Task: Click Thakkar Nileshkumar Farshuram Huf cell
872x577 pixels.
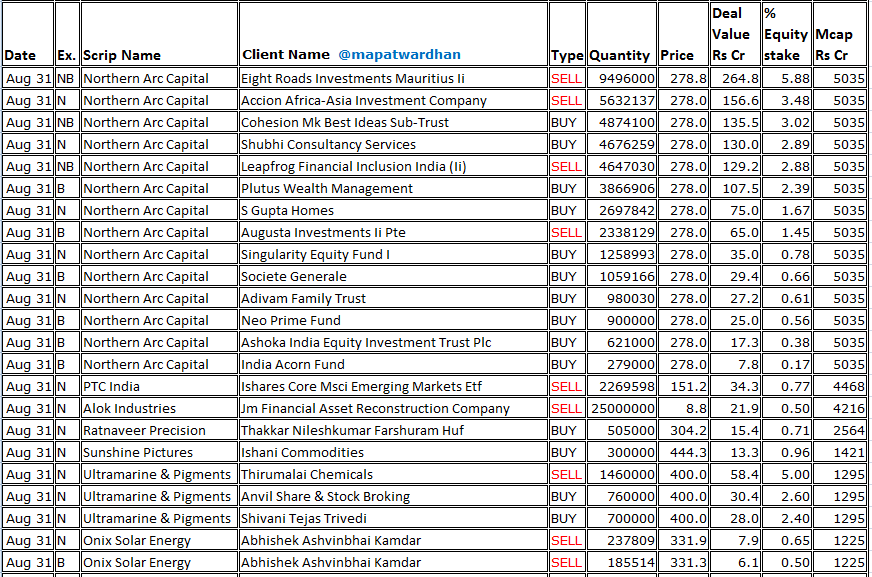Action: click(x=393, y=431)
